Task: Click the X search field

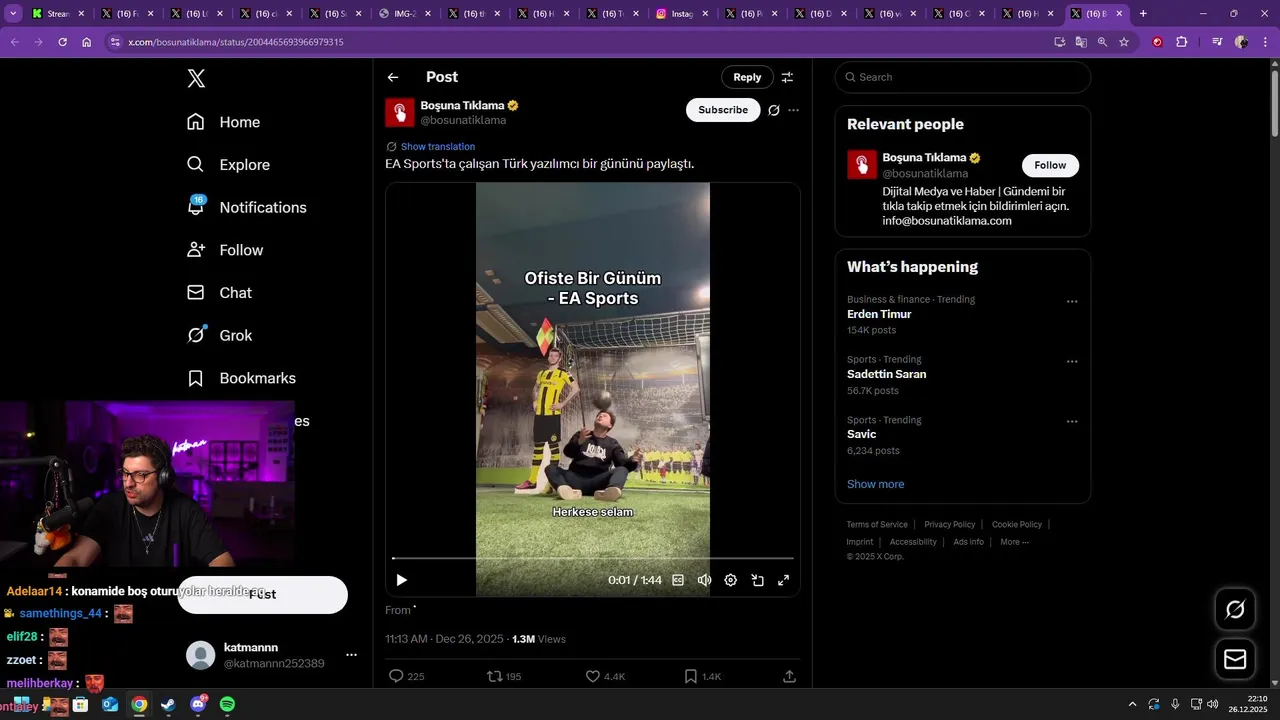Action: 963,77
